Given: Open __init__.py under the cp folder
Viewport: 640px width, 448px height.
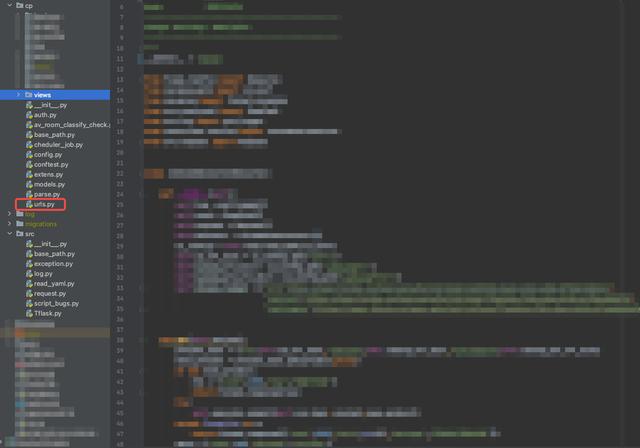Looking at the screenshot, I should click(50, 105).
